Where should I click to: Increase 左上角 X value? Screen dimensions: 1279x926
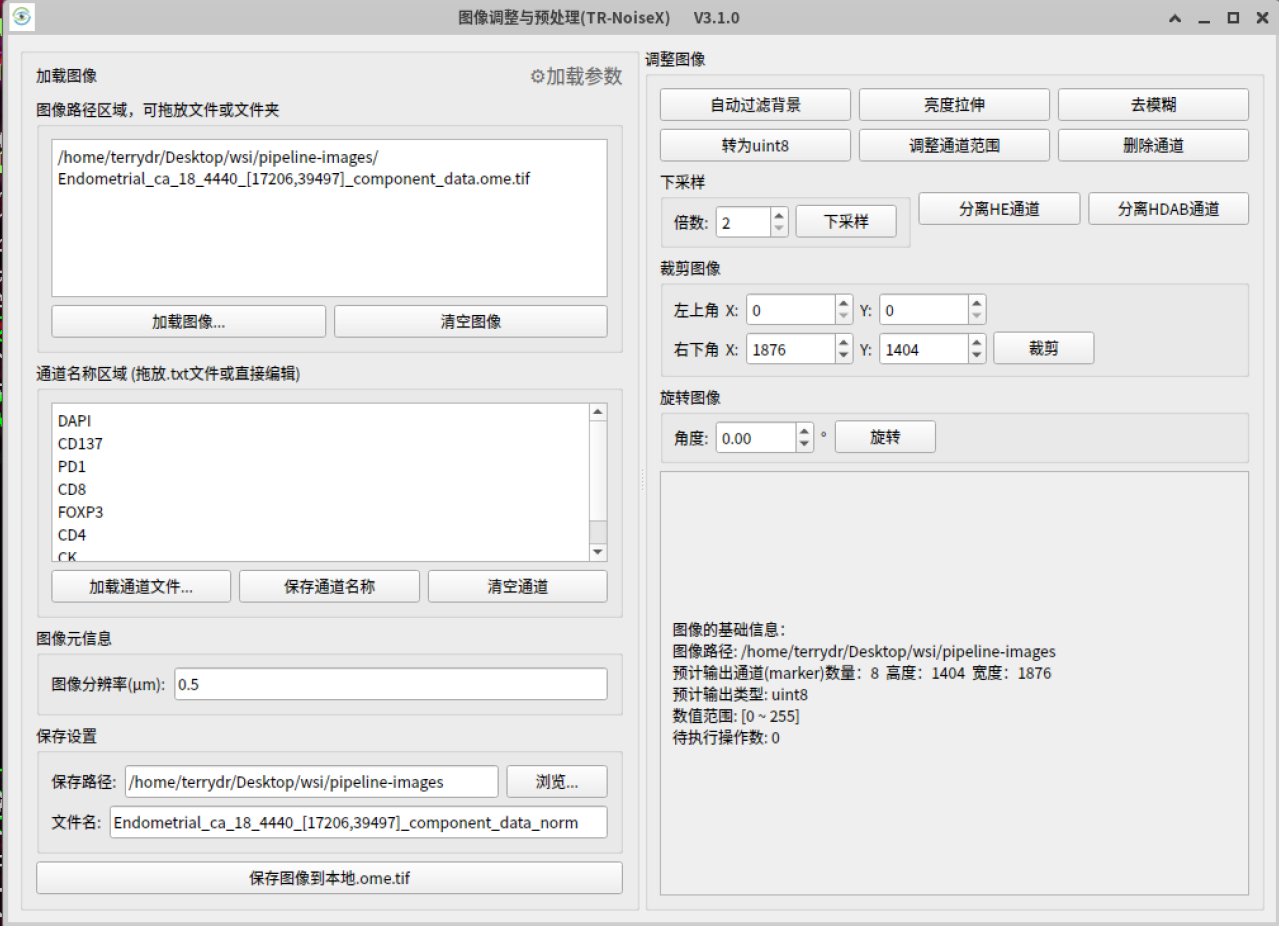[x=844, y=303]
